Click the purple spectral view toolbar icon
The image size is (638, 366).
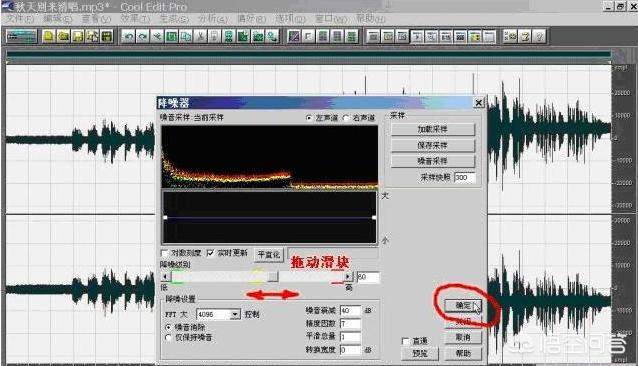point(293,37)
